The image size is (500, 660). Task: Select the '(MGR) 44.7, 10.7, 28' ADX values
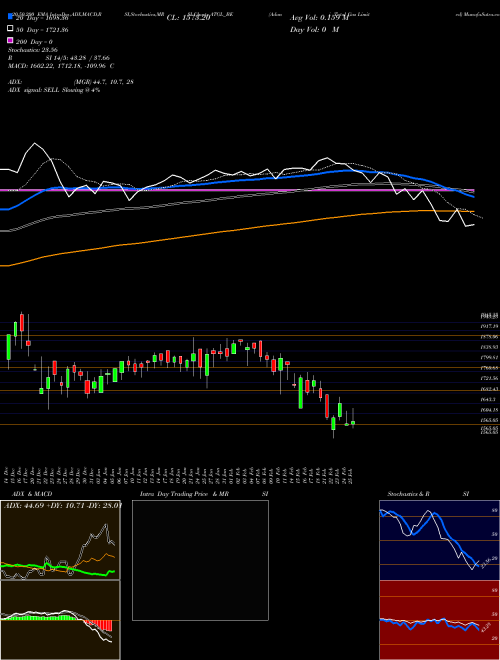point(104,82)
